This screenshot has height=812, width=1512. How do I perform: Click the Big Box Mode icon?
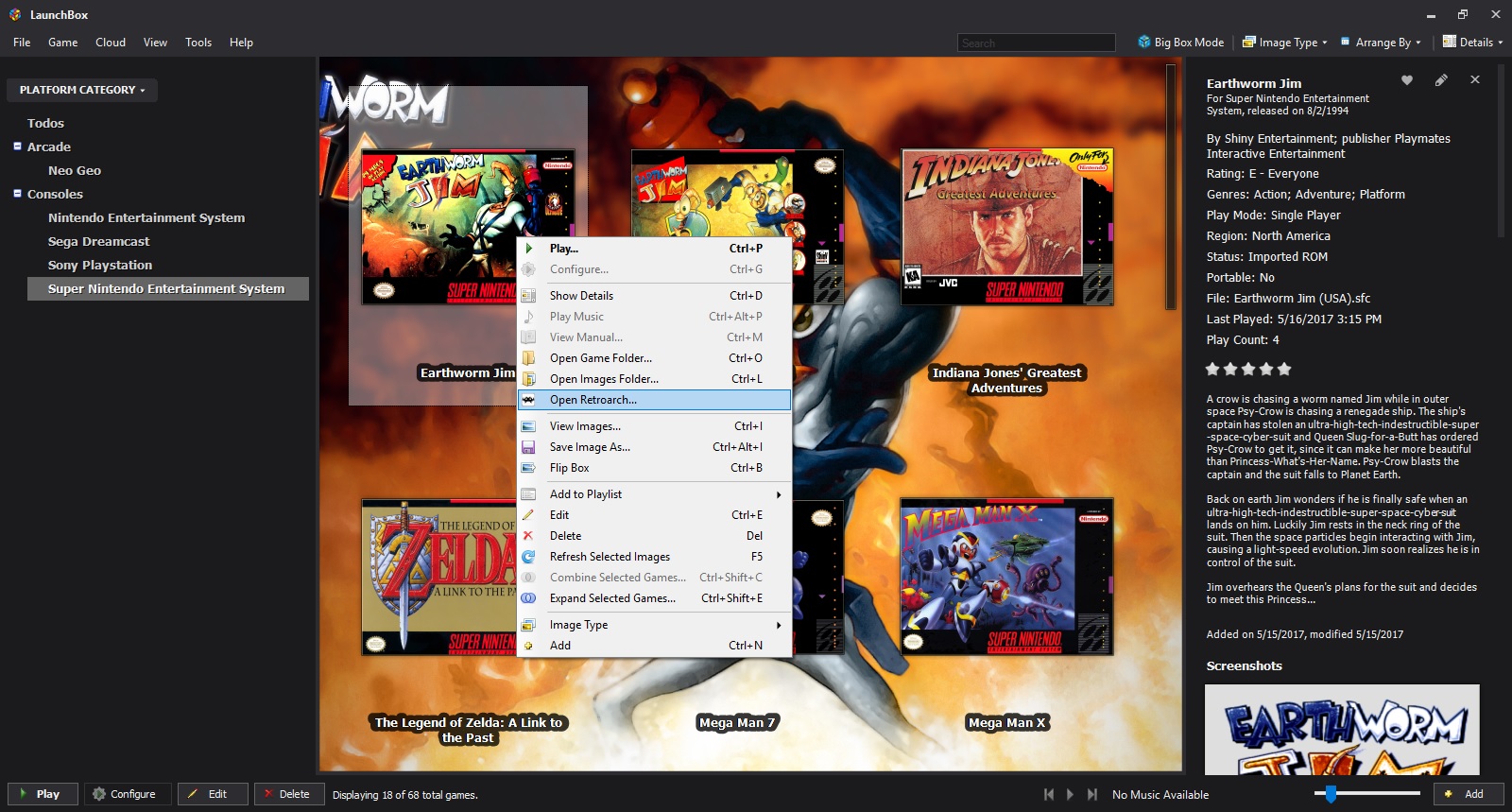pyautogui.click(x=1144, y=42)
